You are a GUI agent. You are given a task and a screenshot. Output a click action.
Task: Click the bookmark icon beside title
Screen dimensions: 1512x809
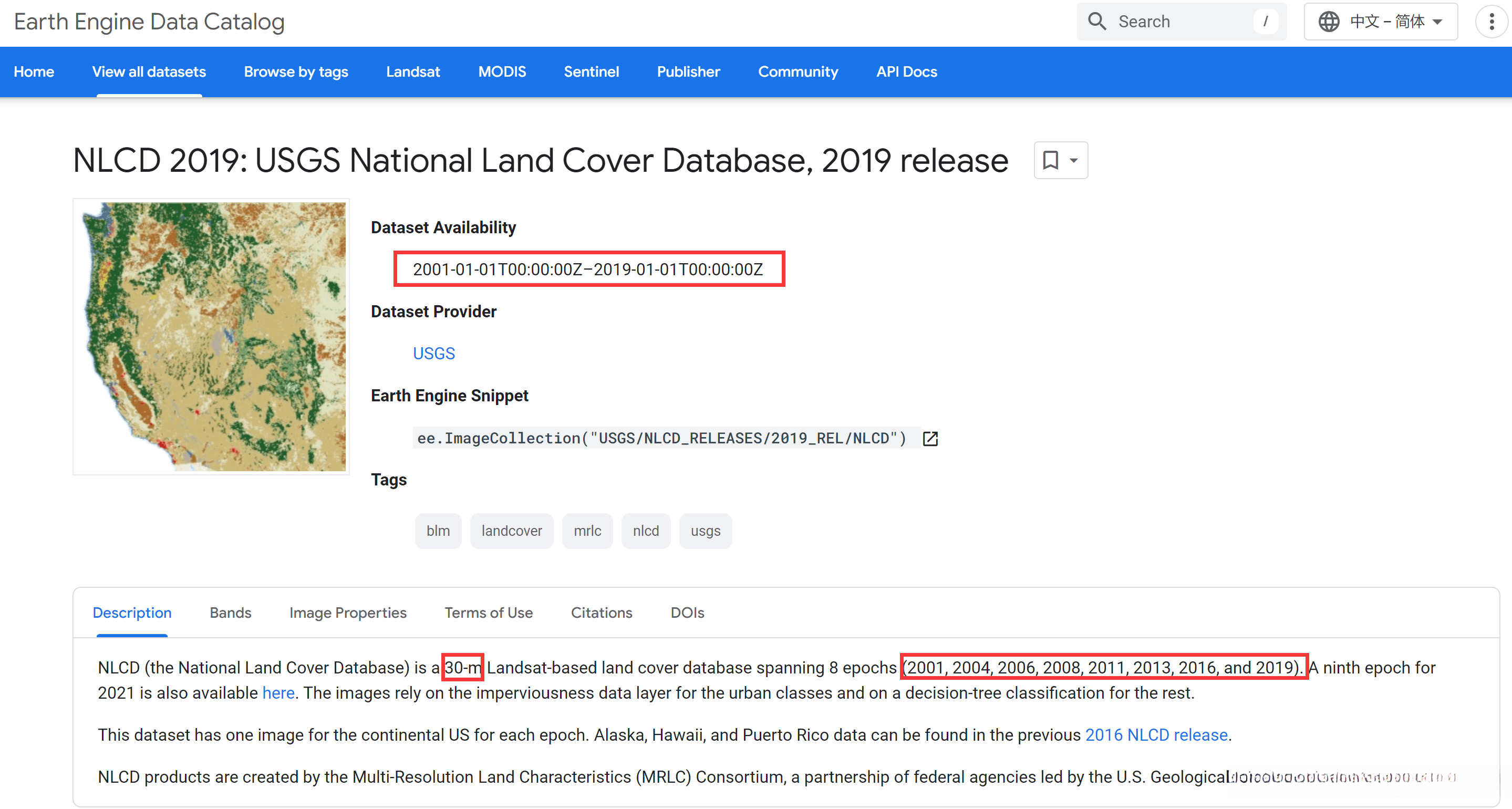click(x=1050, y=160)
